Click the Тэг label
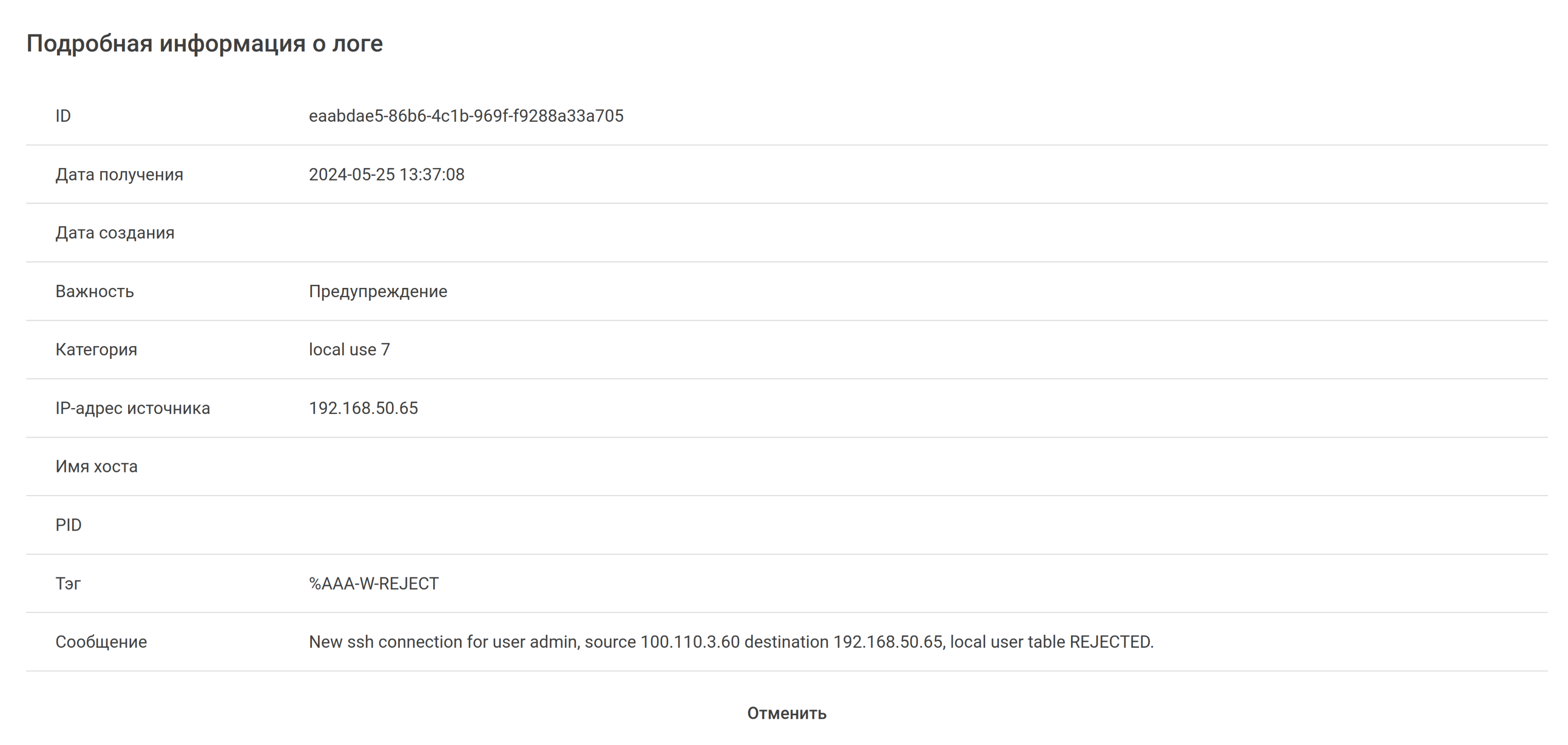 (67, 583)
